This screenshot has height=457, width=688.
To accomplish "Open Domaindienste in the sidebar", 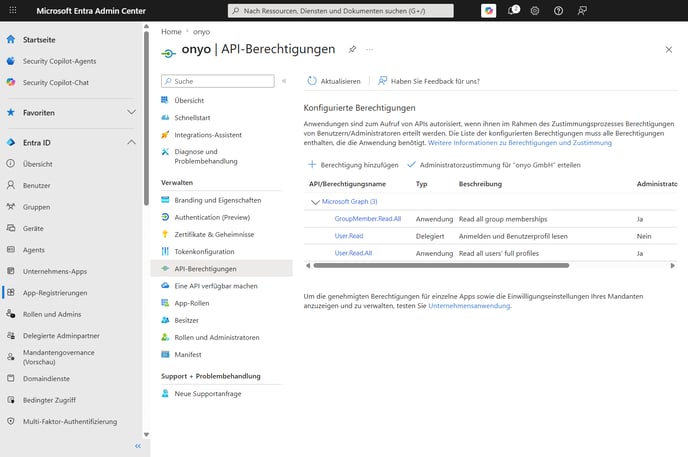I will (x=47, y=378).
